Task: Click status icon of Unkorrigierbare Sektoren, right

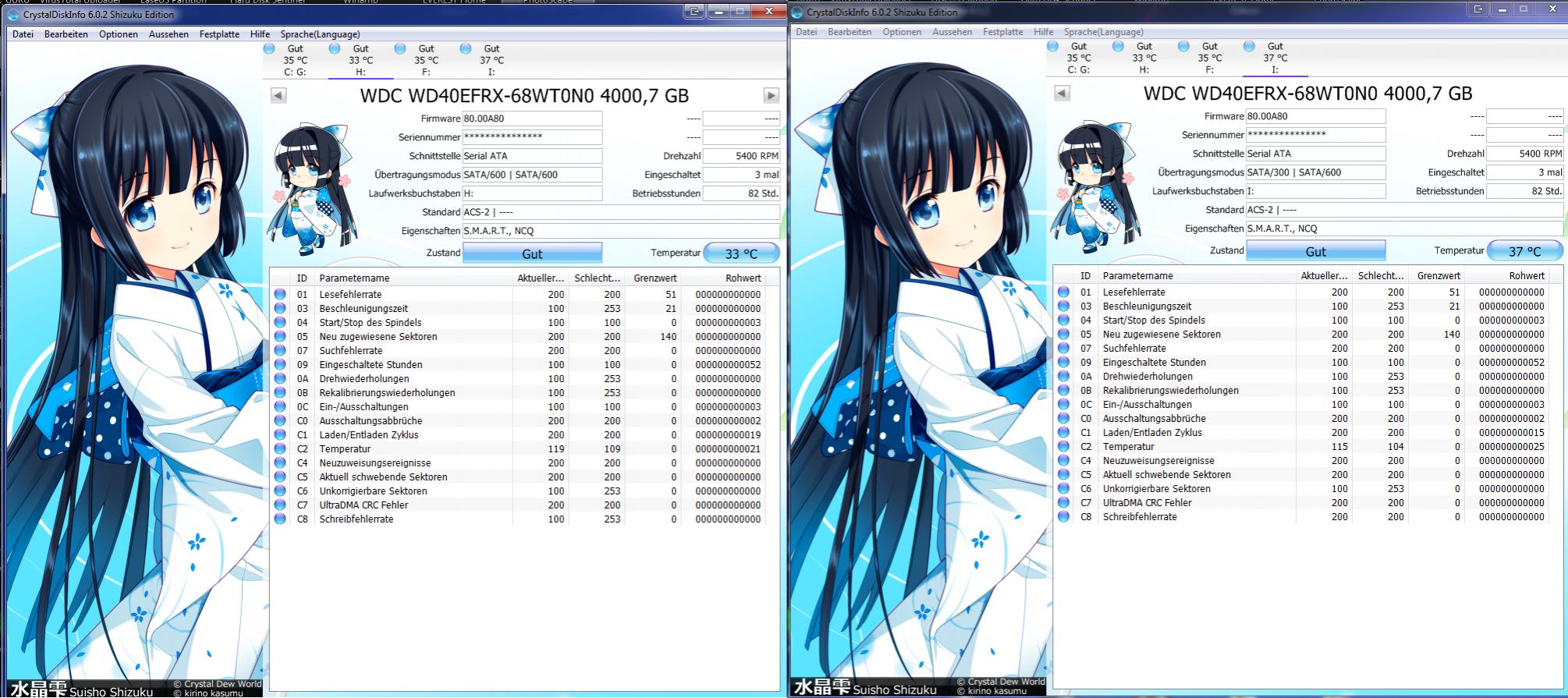Action: click(1063, 489)
